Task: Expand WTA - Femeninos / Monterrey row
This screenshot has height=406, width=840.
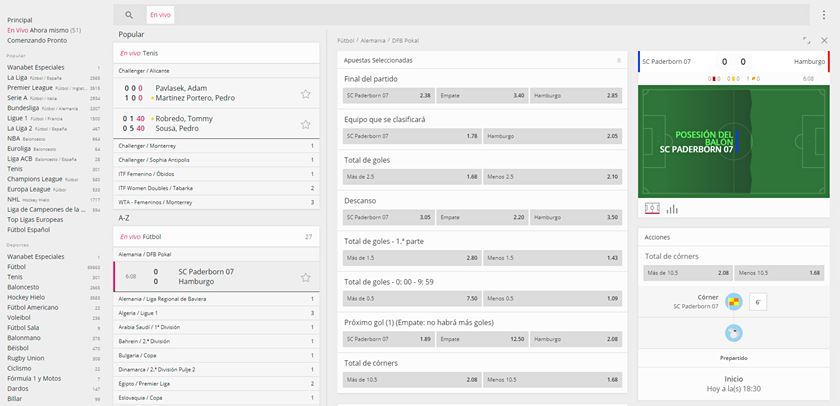Action: (216, 202)
